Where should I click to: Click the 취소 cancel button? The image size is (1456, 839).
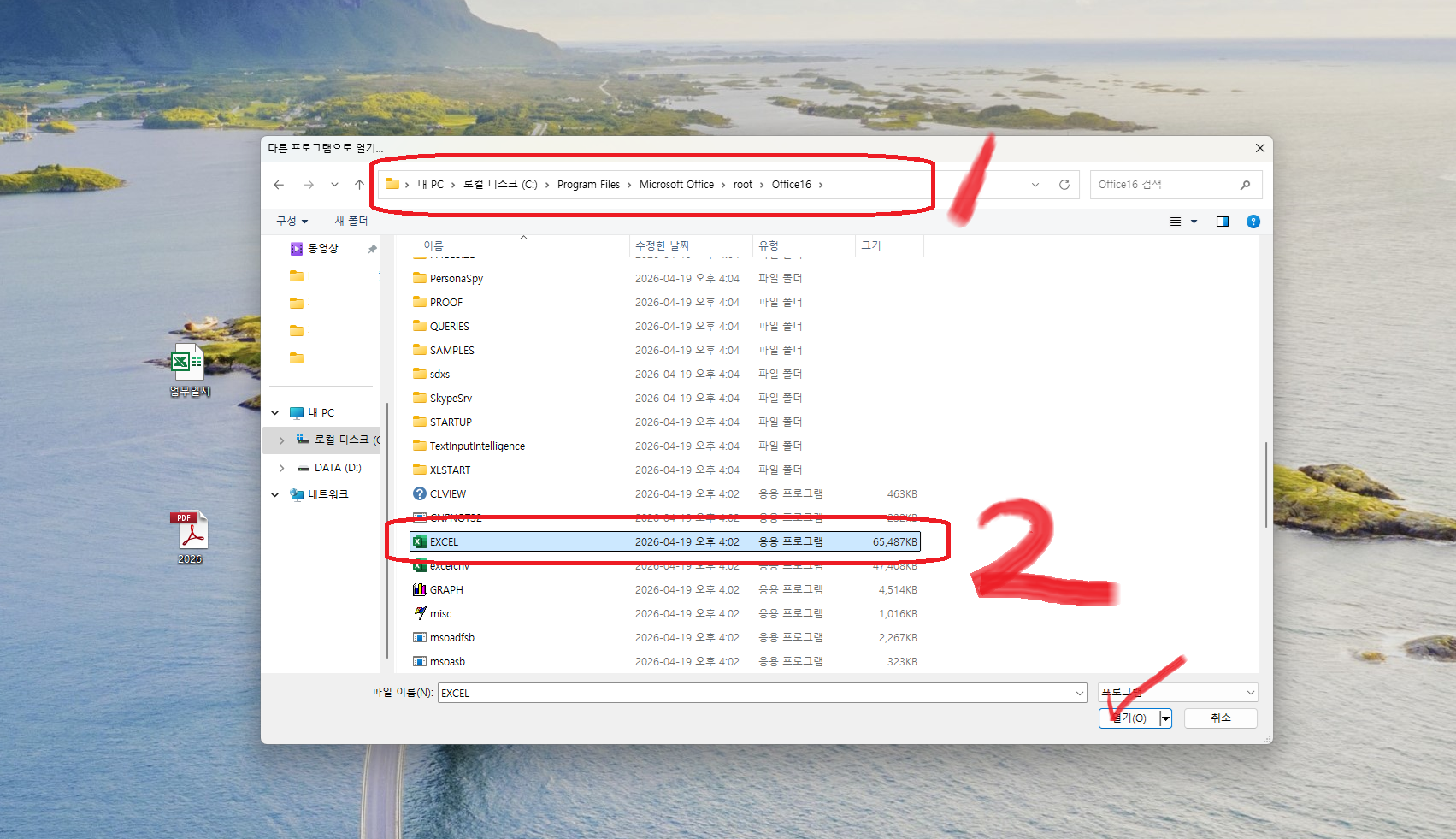coord(1221,718)
